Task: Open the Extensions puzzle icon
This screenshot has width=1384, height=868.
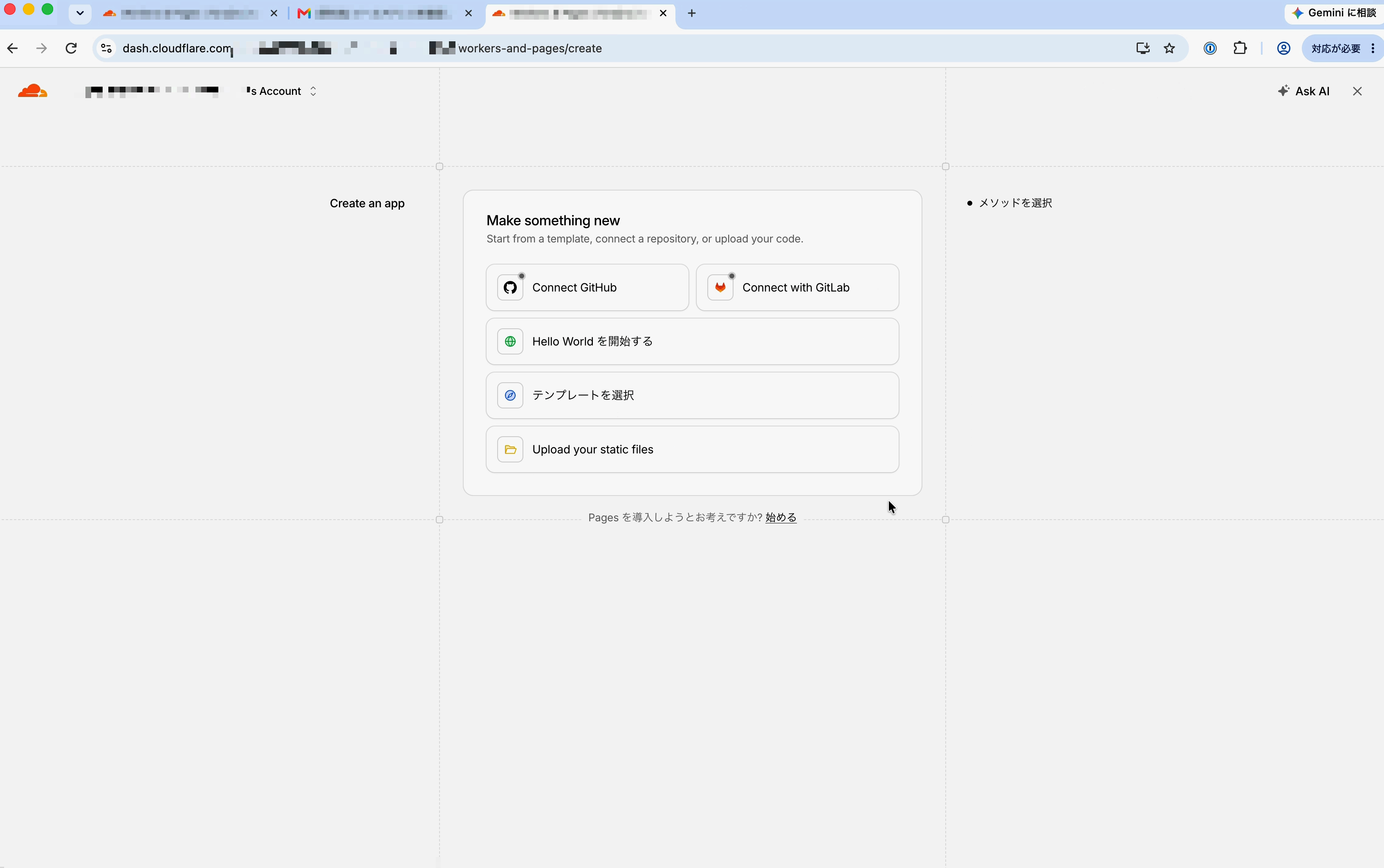Action: 1240,48
